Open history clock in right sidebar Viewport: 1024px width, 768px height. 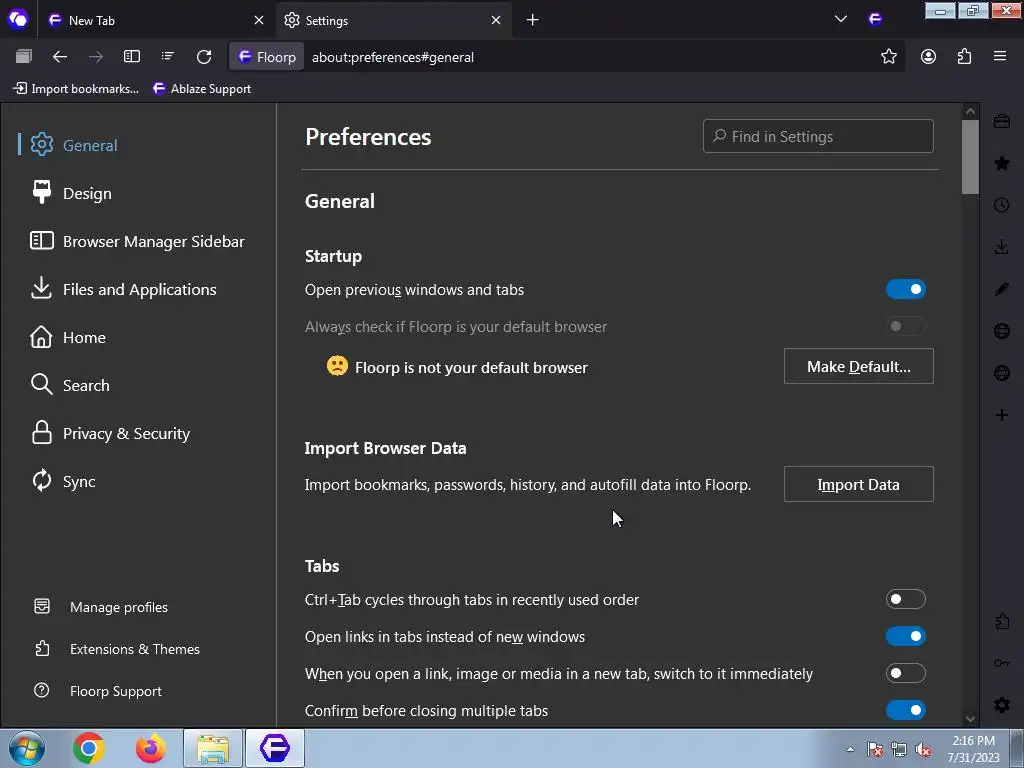pyautogui.click(x=1002, y=205)
